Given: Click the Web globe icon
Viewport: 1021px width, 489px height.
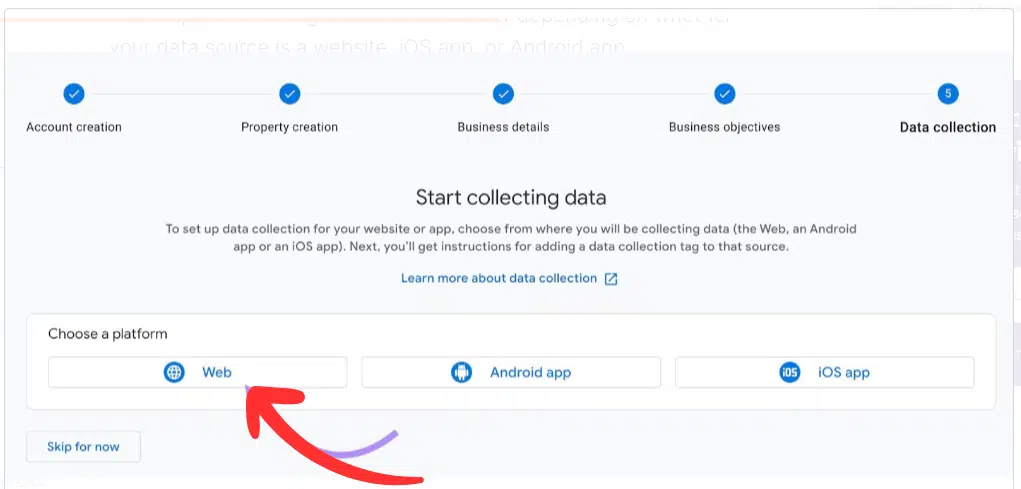Looking at the screenshot, I should coord(174,372).
